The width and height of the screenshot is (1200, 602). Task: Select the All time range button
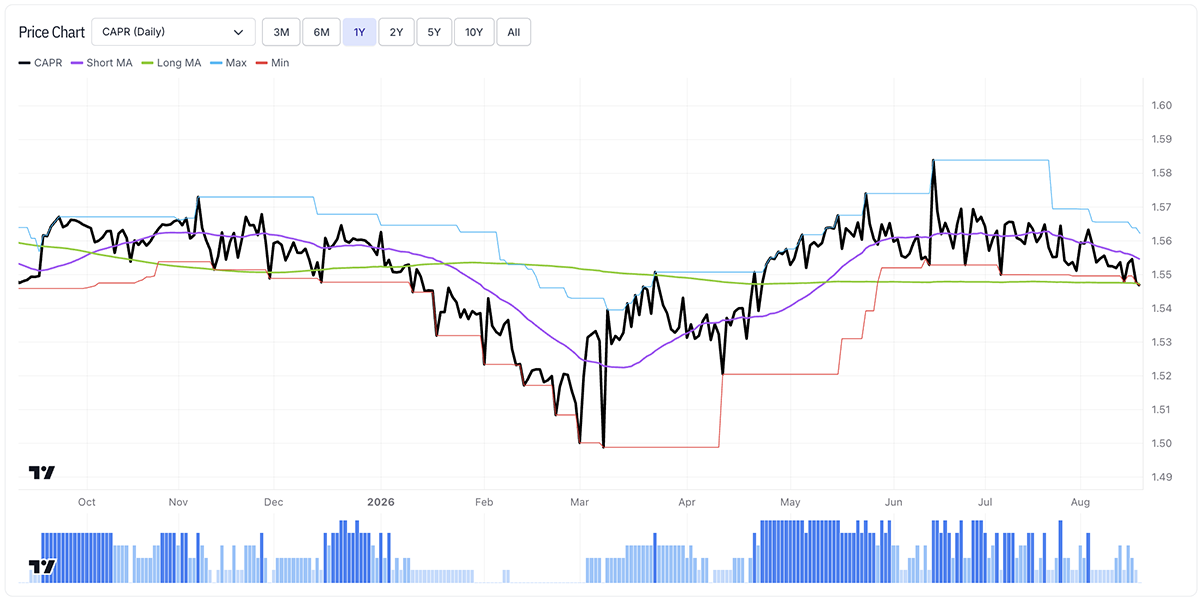click(513, 32)
